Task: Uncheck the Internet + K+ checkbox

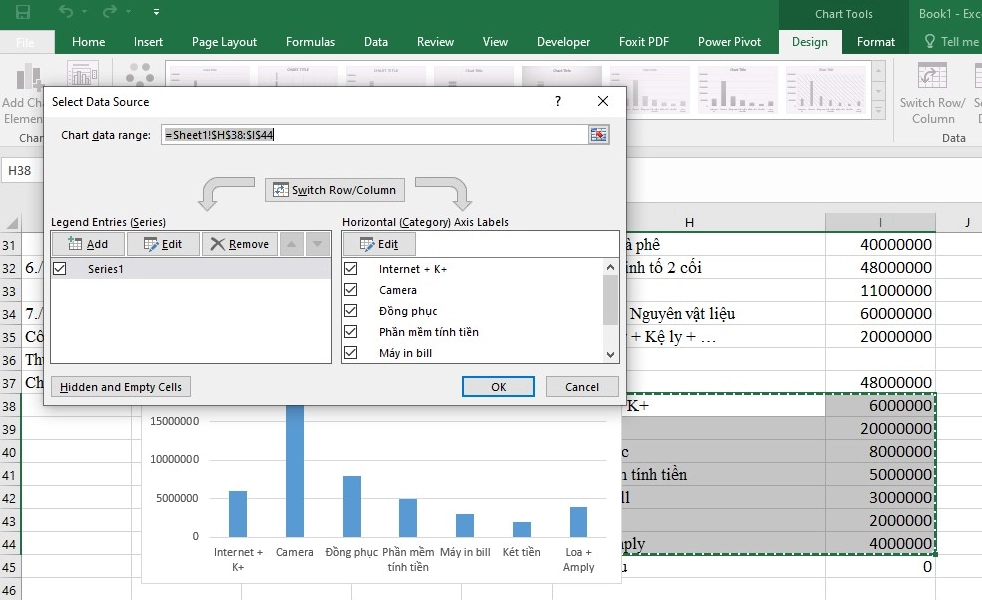Action: tap(351, 269)
